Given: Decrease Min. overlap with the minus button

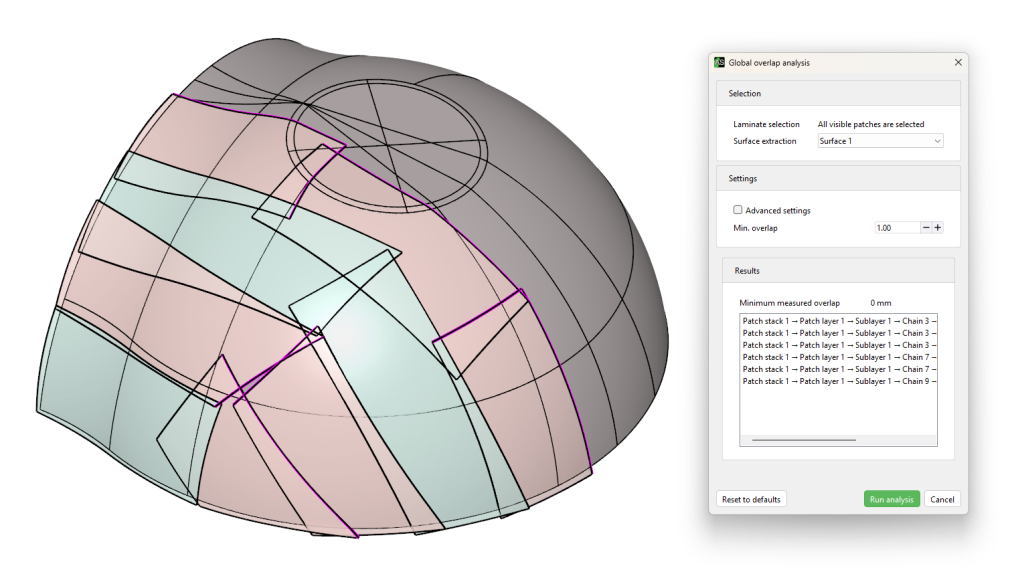Looking at the screenshot, I should [926, 228].
